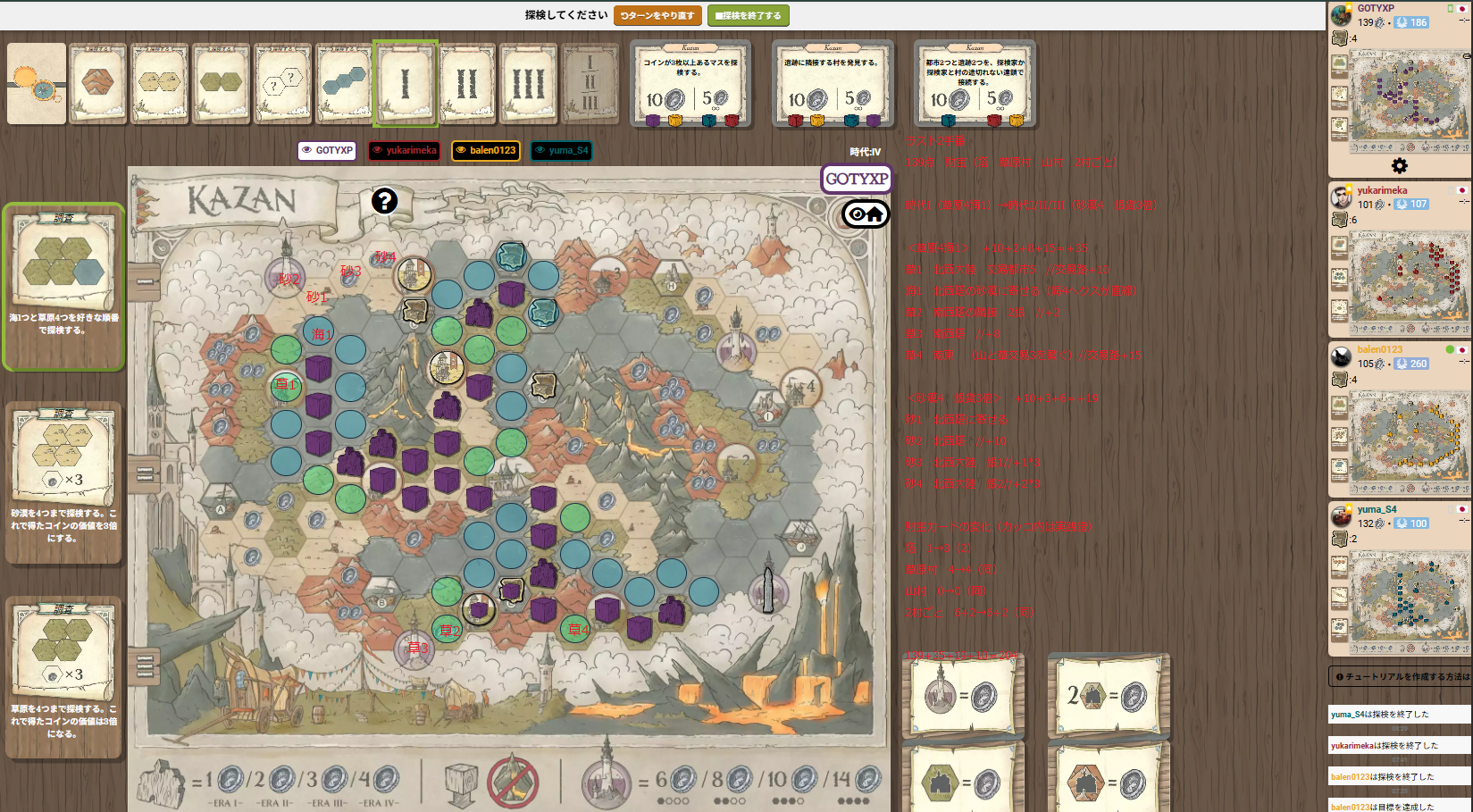
Task: Open the goal card about villages adjacent to ruins
Action: tap(833, 84)
